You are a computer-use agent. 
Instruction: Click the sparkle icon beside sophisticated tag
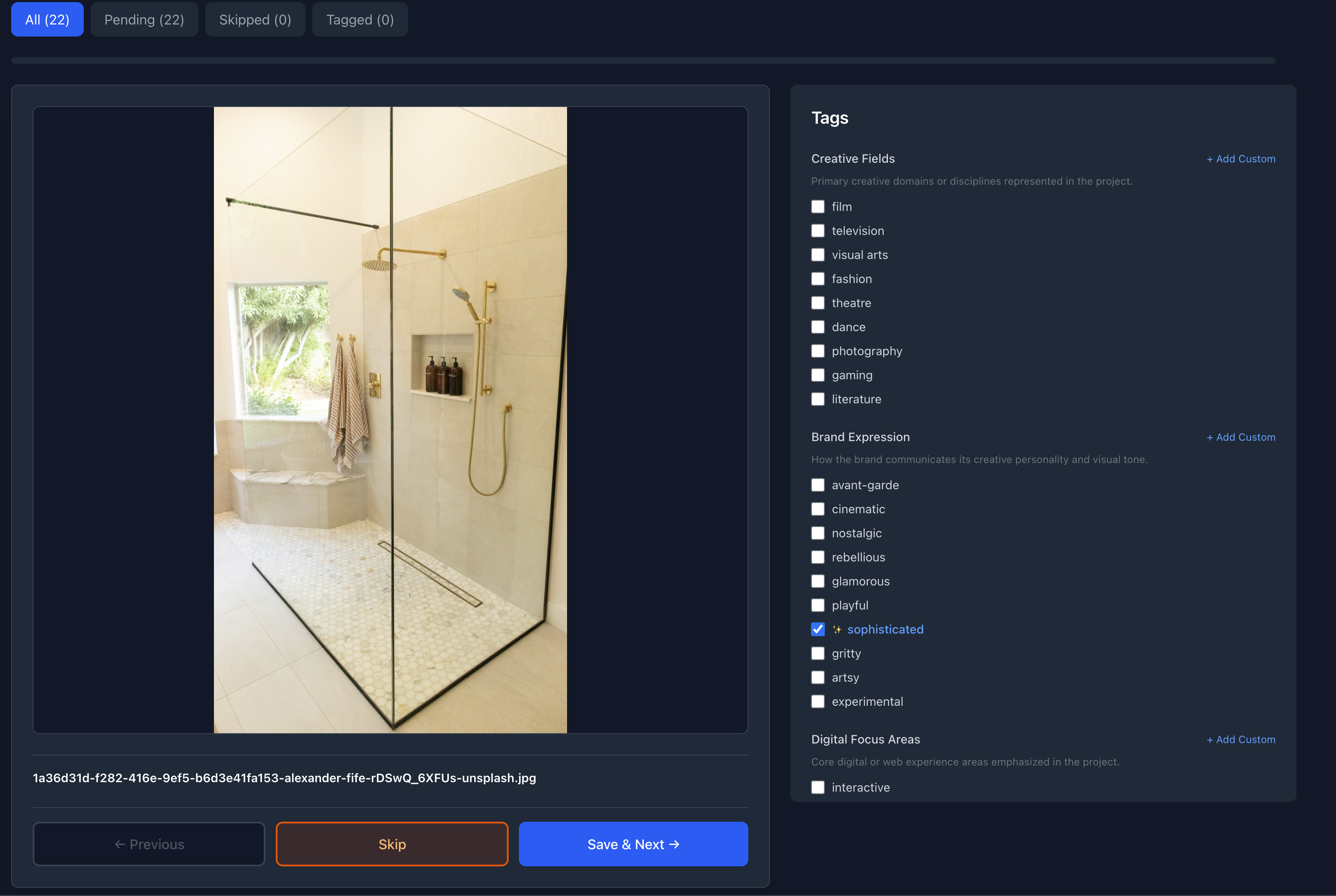tap(838, 629)
